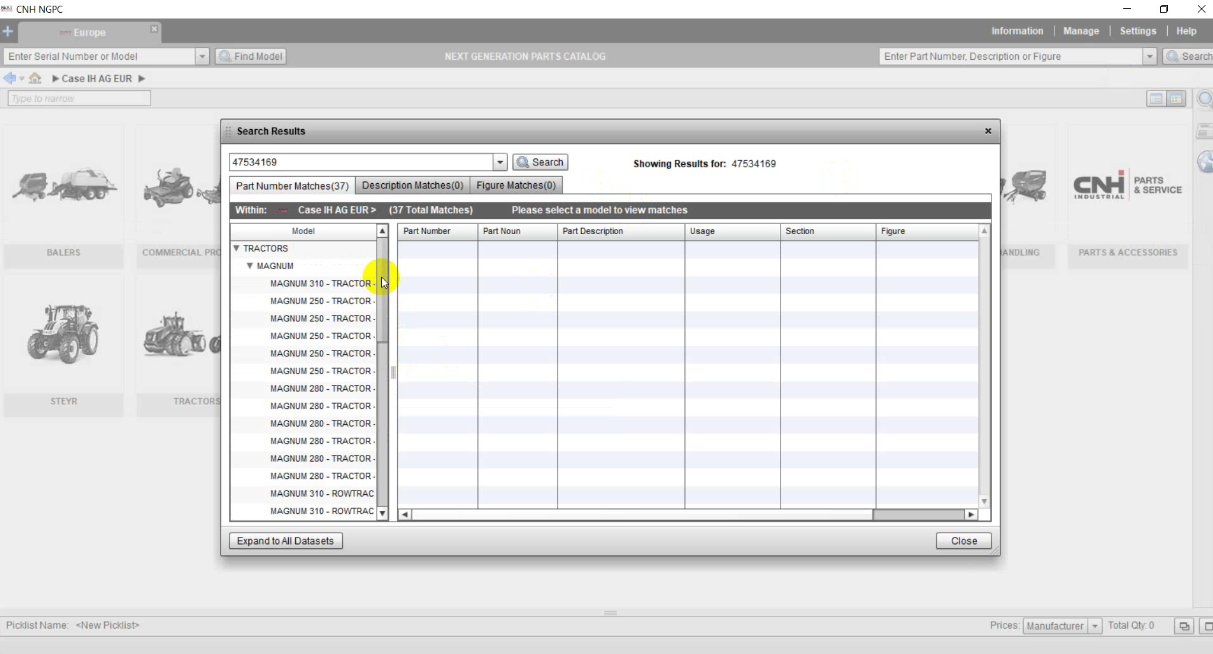Viewport: 1213px width, 654px height.
Task: Click Case IH AG EUR > in the Within bar
Action: pos(337,211)
